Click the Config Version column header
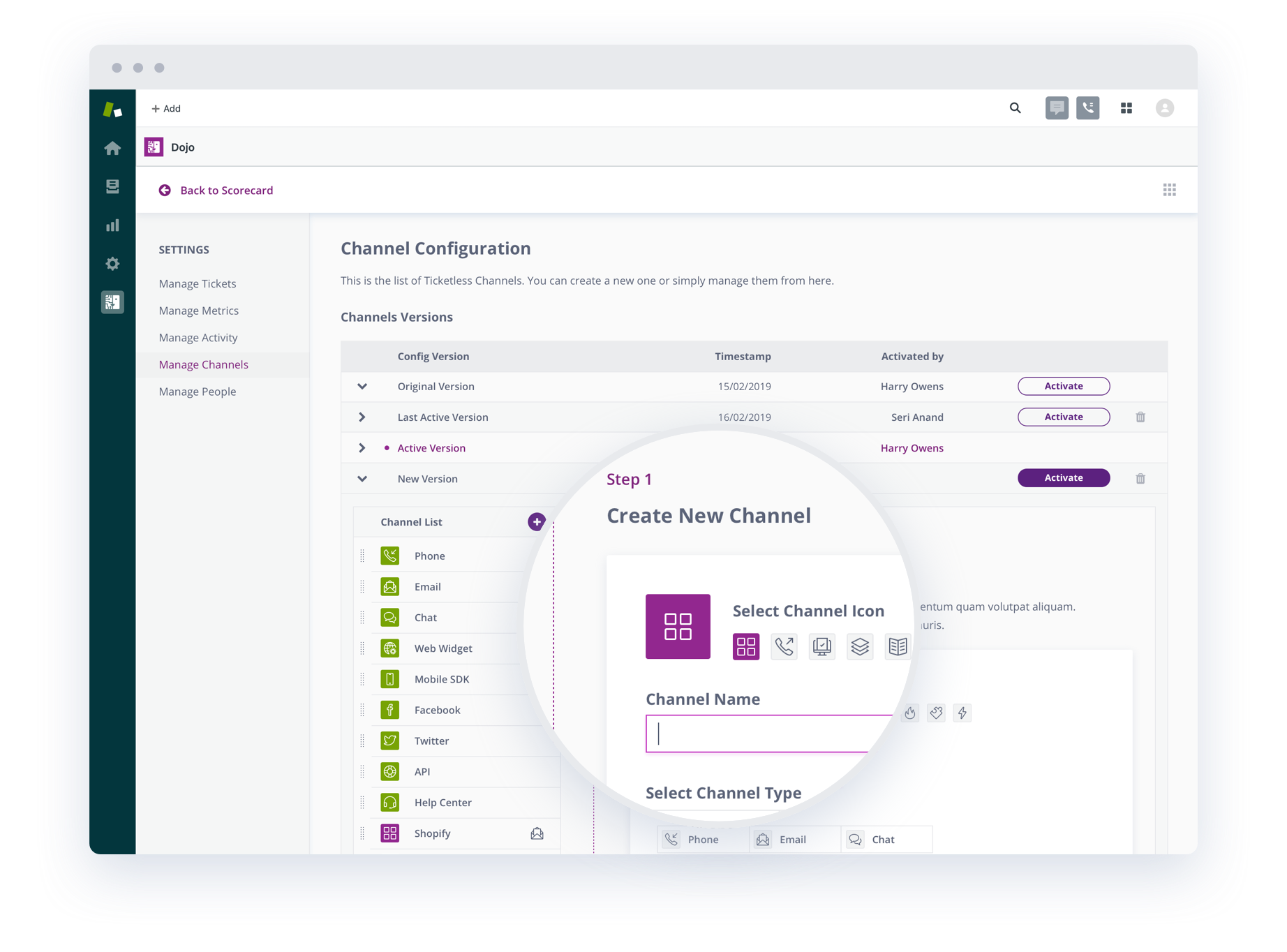The width and height of the screenshot is (1287, 952). click(x=433, y=356)
